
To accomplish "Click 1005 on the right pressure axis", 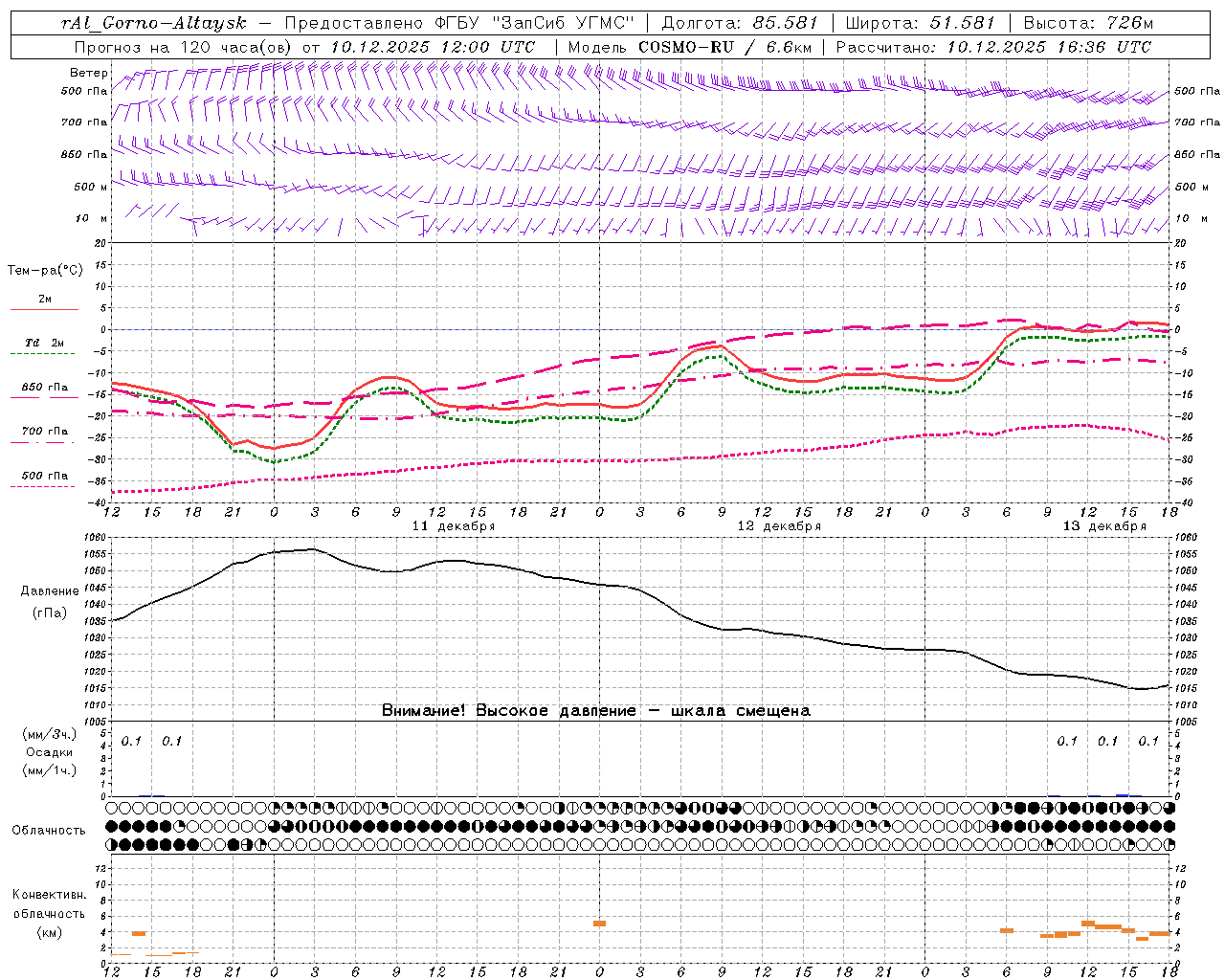I will [x=1185, y=721].
